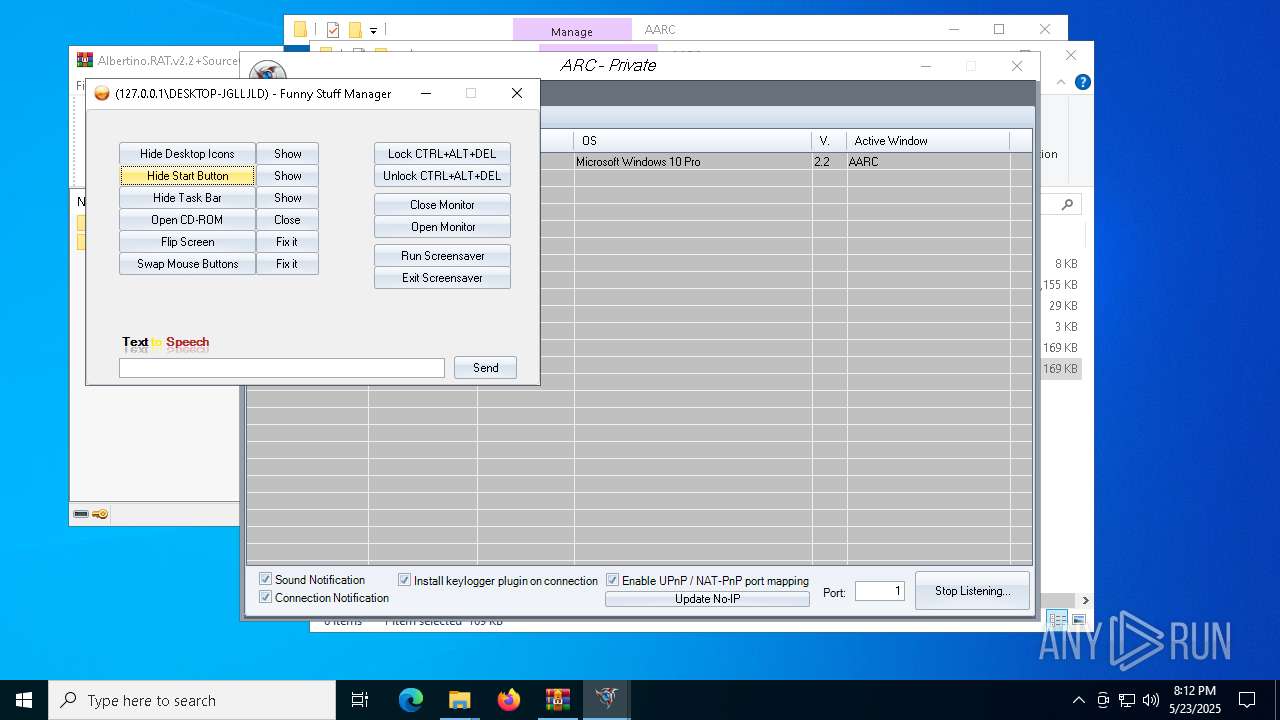Screen dimensions: 1280x720
Task: Select the Microsoft Windows 10 Pro cell
Action: tap(693, 161)
